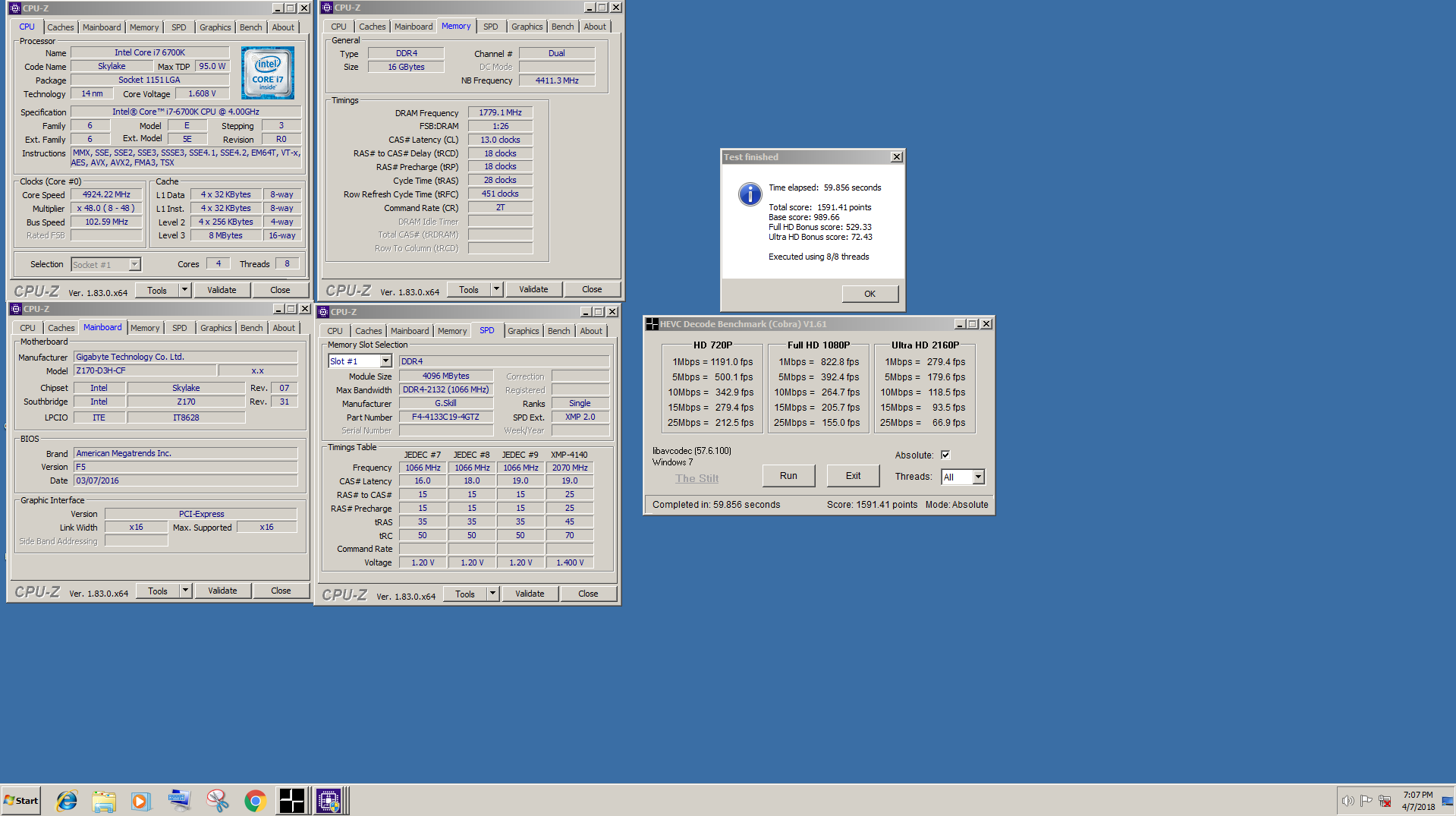
Task: Open the remote desktop taskbar icon
Action: click(x=179, y=801)
